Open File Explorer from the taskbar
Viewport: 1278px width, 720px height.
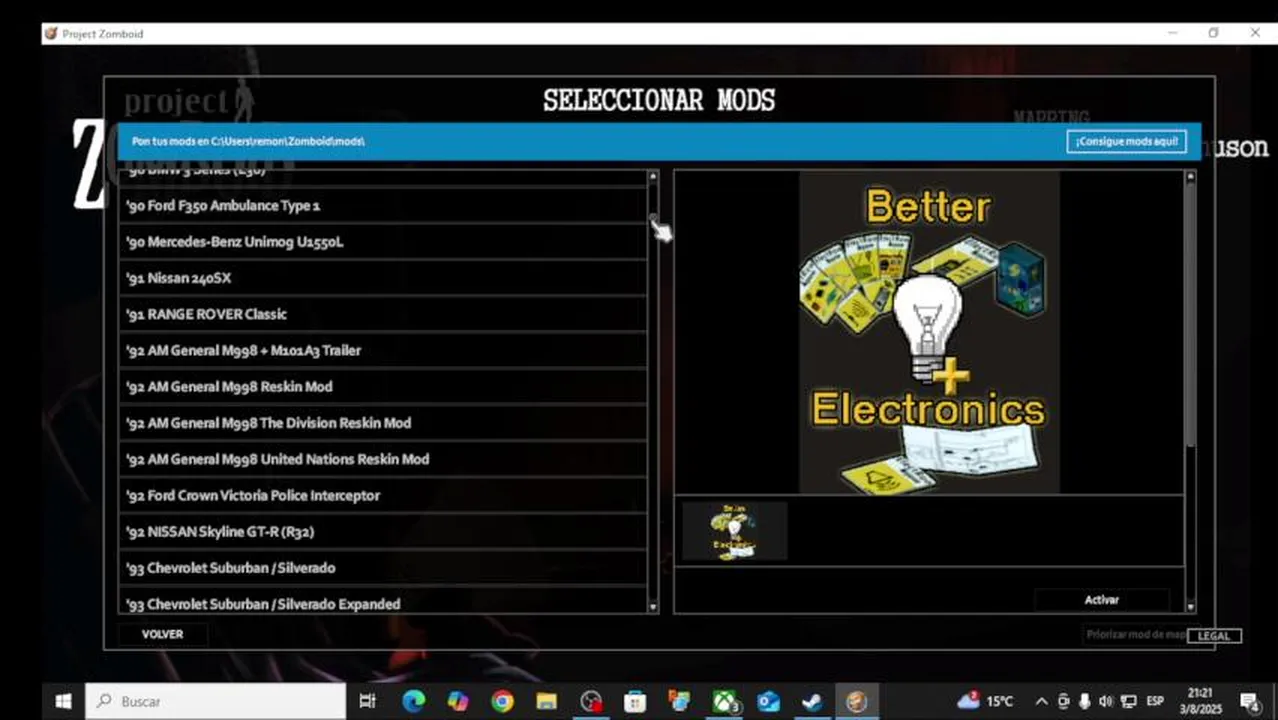(546, 701)
